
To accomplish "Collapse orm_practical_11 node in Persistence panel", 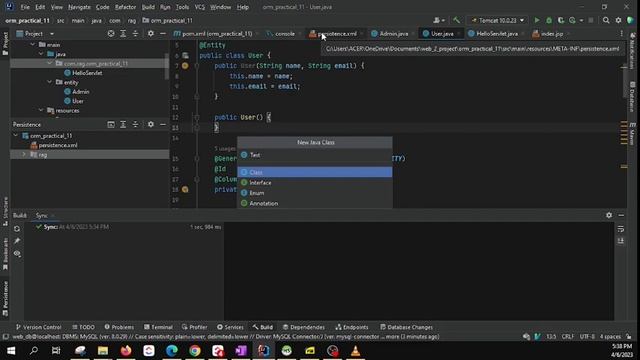I will [16, 136].
